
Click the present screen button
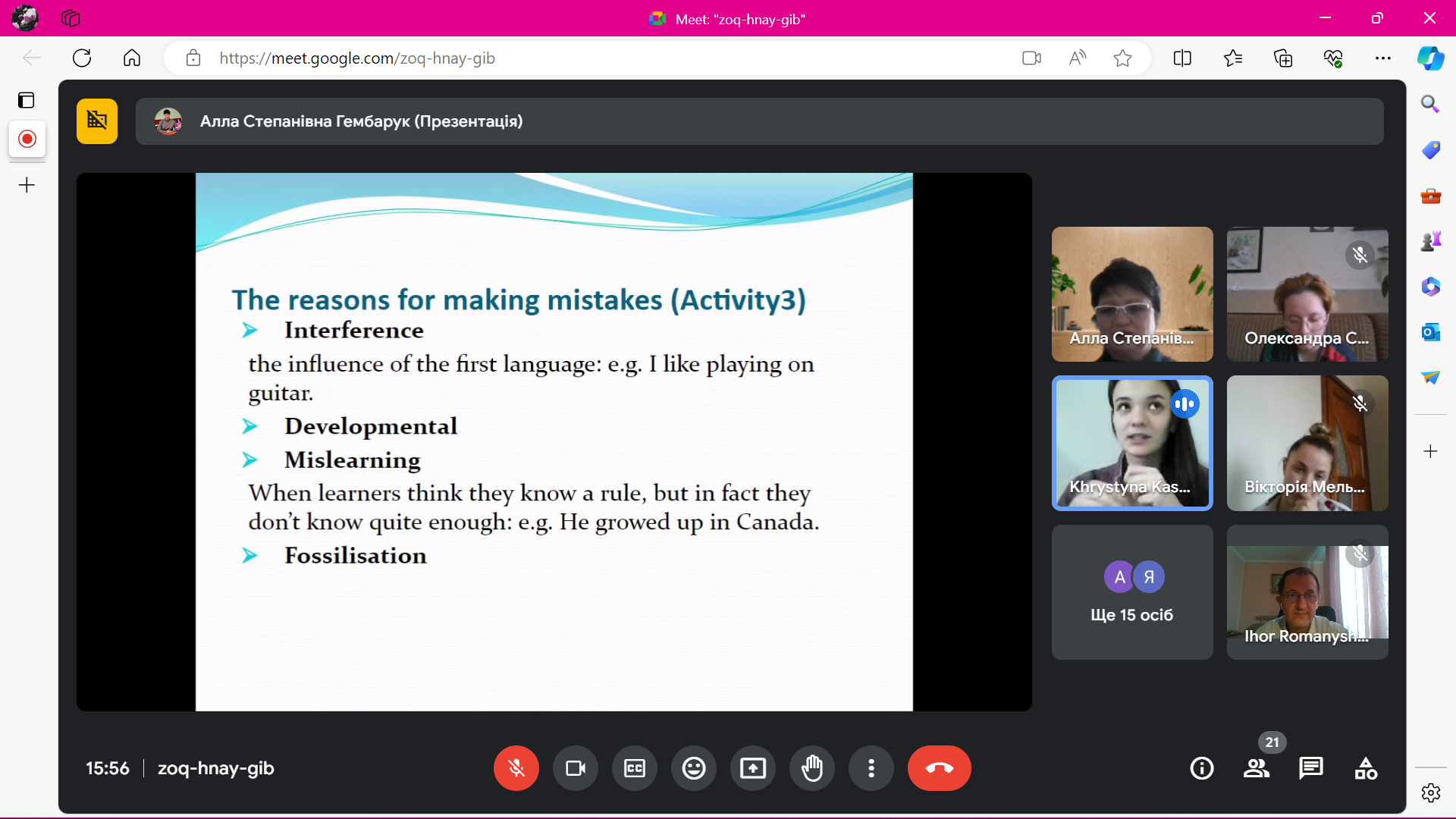pos(753,768)
